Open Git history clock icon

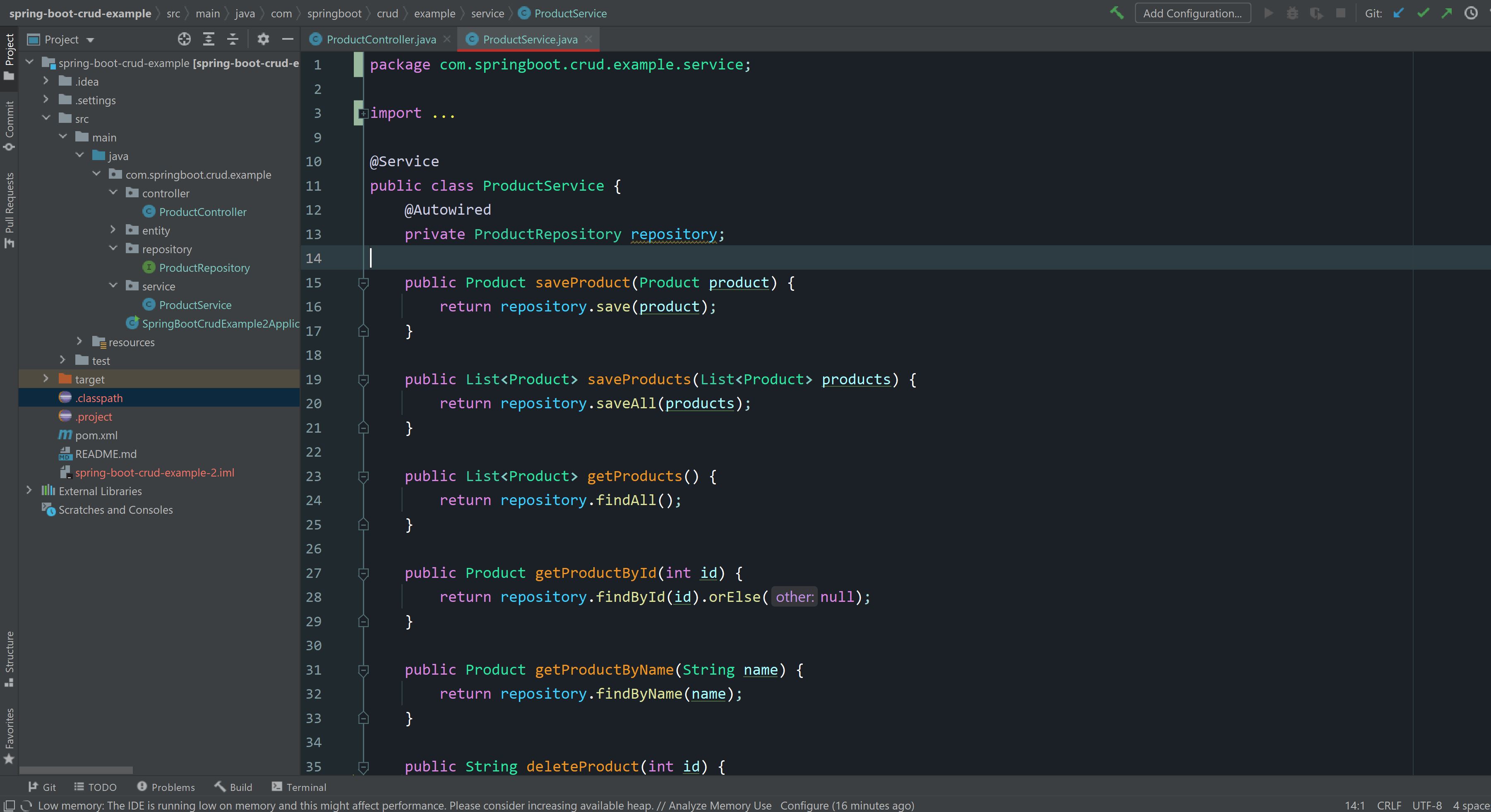click(x=1471, y=13)
